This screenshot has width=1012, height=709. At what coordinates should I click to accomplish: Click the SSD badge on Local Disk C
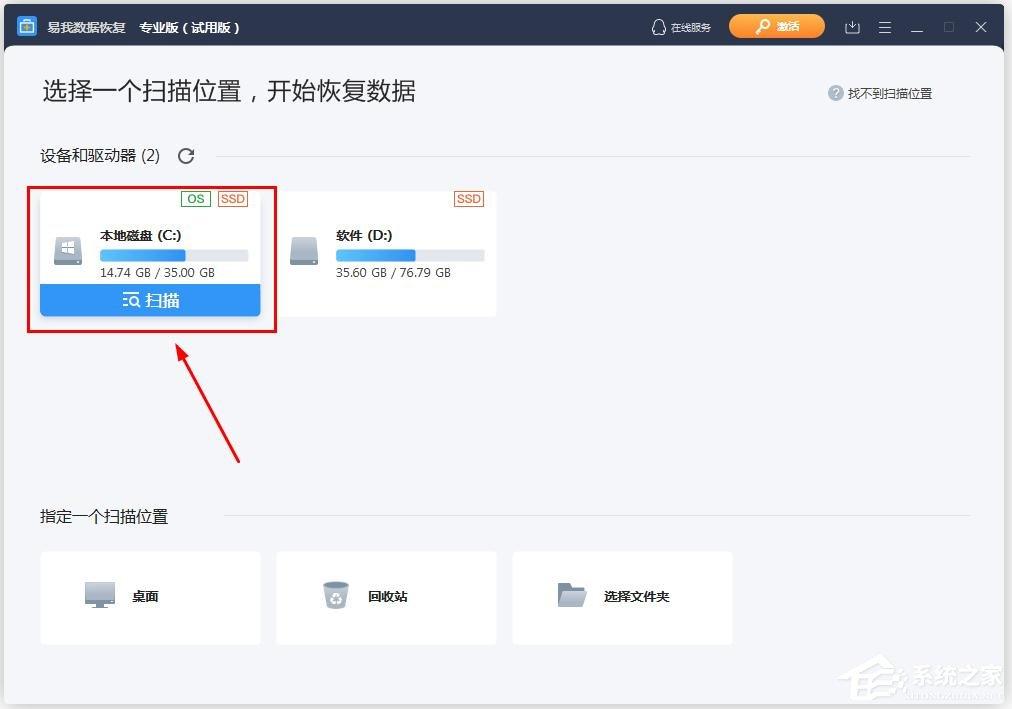coord(233,199)
